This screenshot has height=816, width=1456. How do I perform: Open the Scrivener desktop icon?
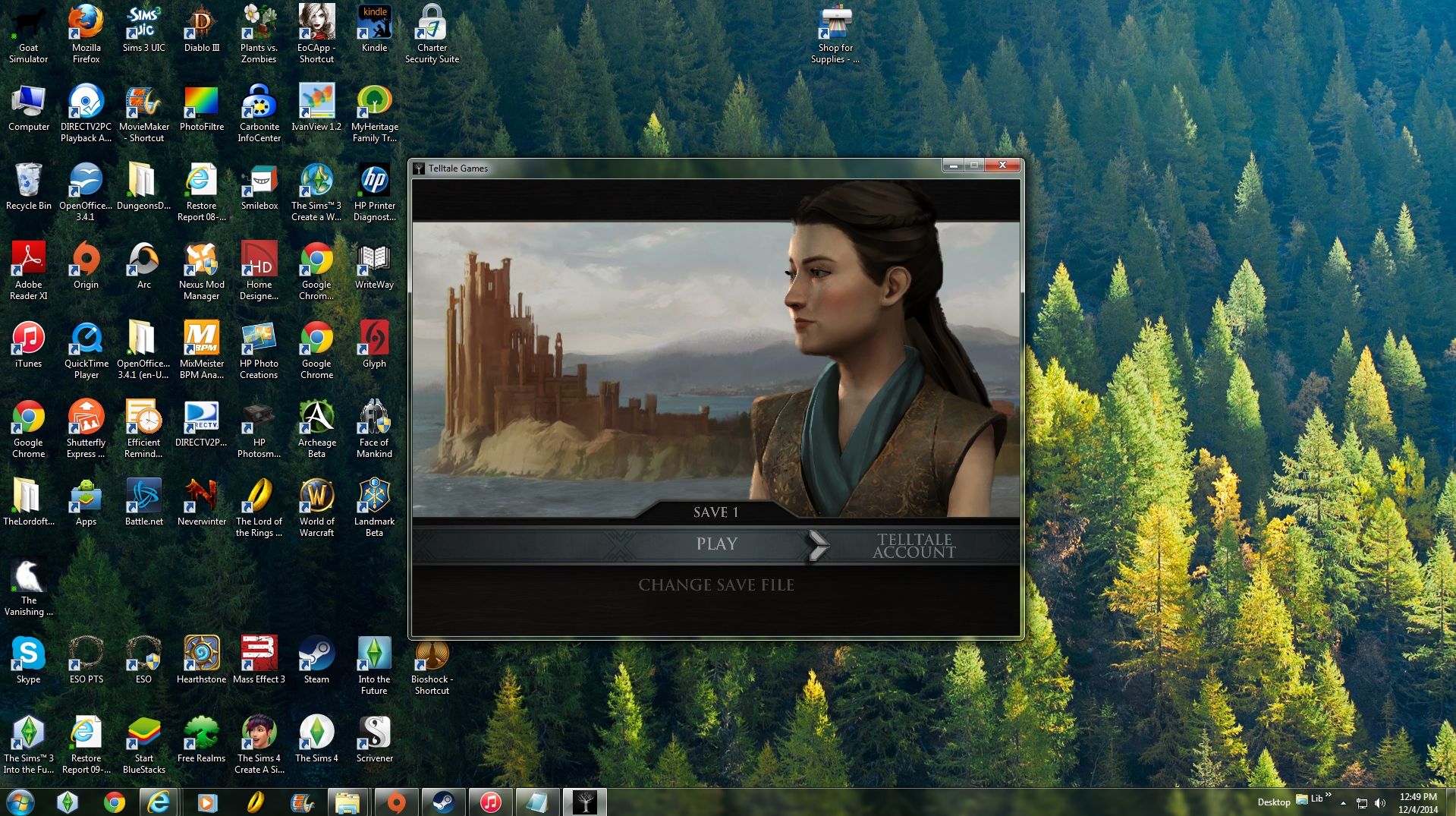(375, 739)
